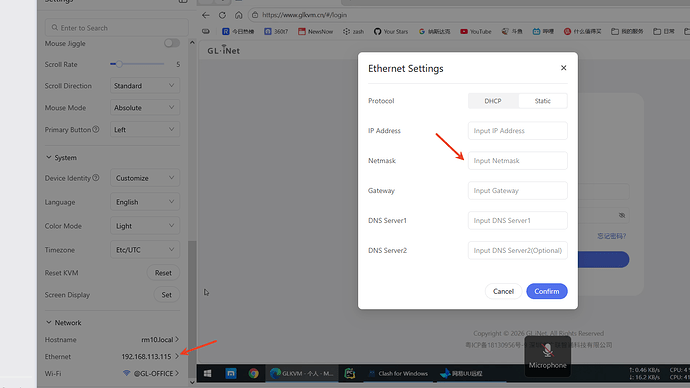Open the Timezone dropdown
Screen dimensions: 690x388
[145, 249]
